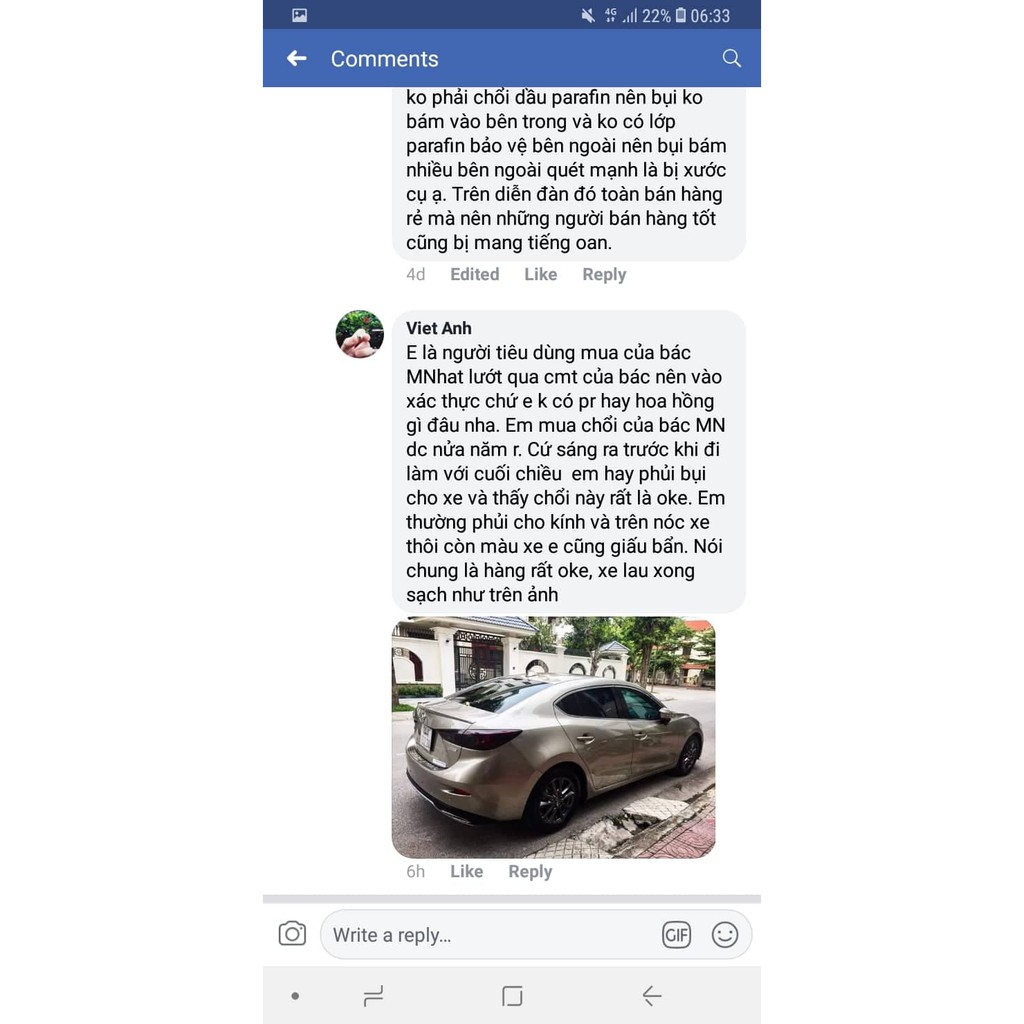Tap the Android home square button
This screenshot has height=1024, width=1024.
pyautogui.click(x=512, y=996)
